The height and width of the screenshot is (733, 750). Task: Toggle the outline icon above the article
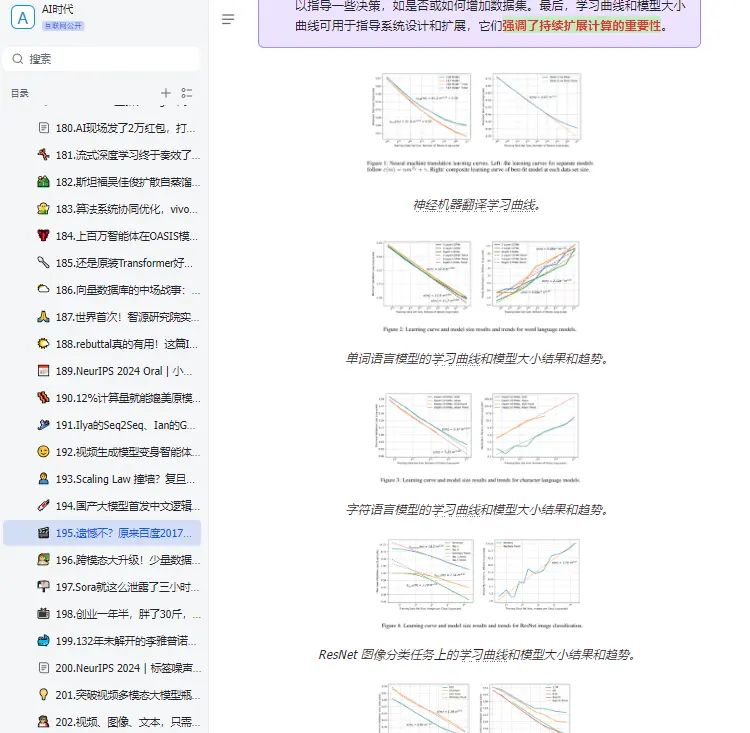point(228,19)
